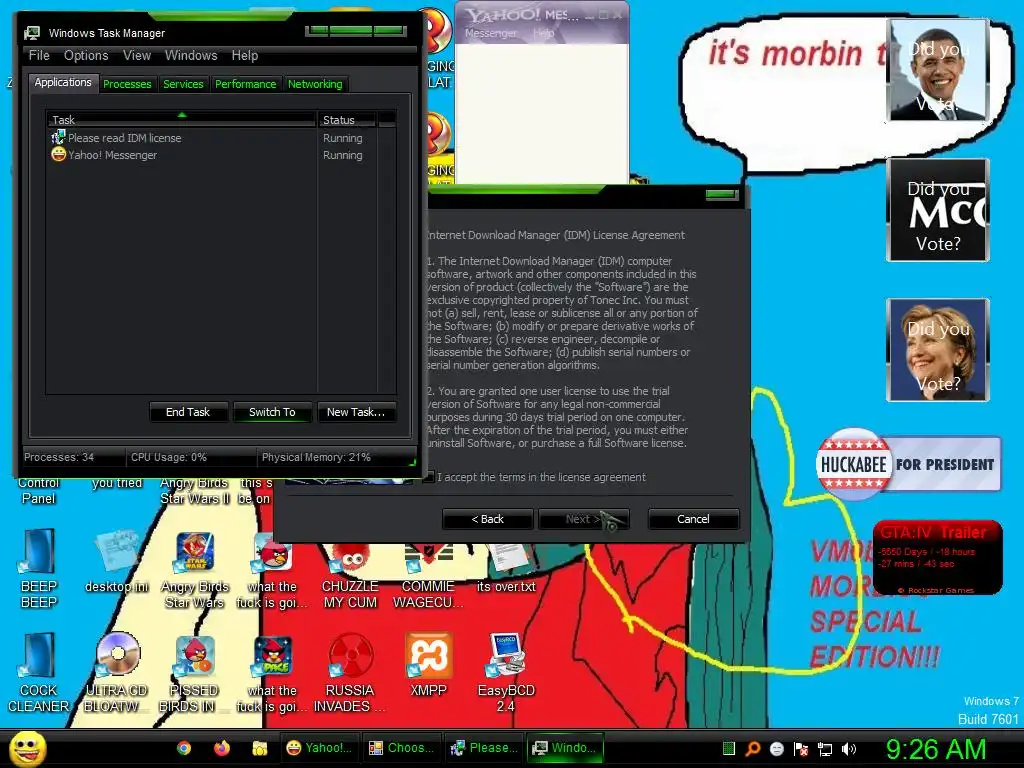The image size is (1024, 768).
Task: Open the network tray icon
Action: (825, 748)
